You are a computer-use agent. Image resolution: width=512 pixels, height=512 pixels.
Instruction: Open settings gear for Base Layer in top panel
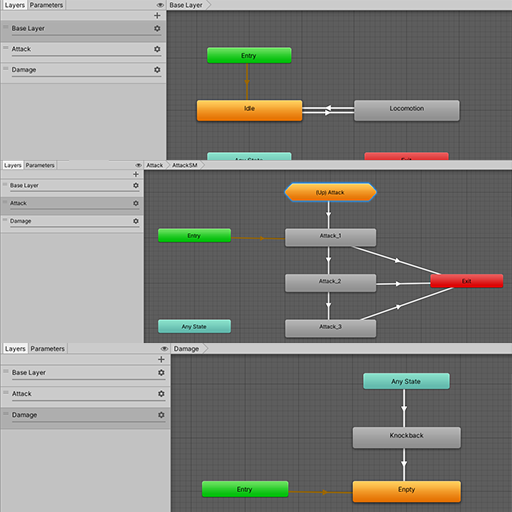point(157,28)
